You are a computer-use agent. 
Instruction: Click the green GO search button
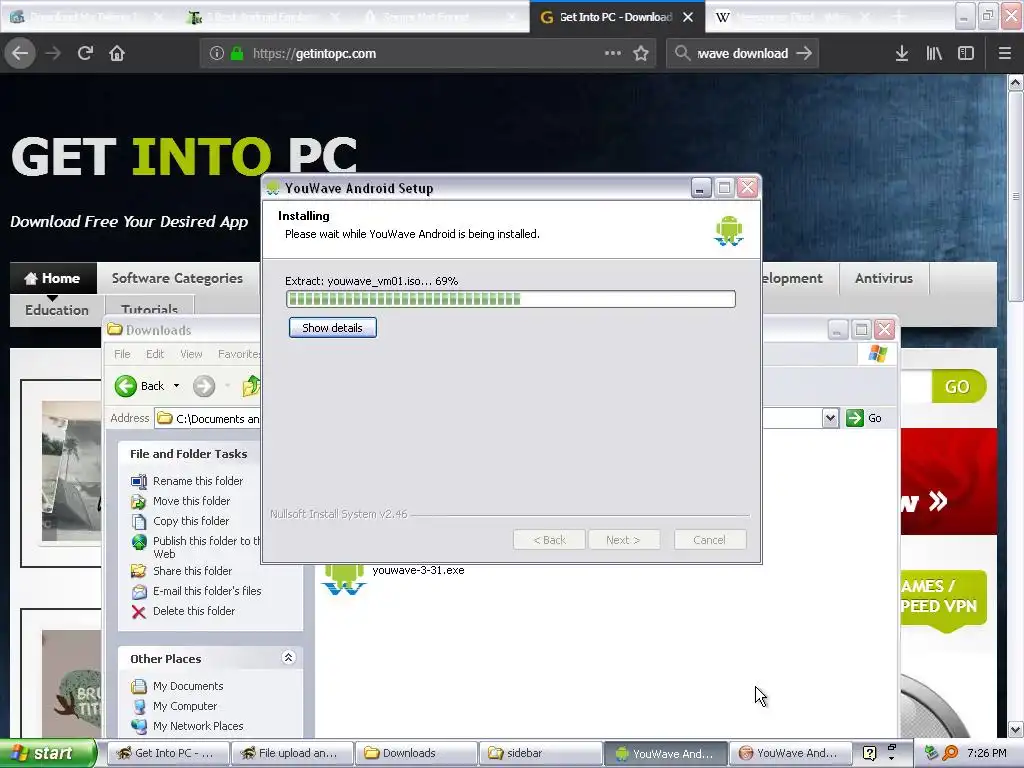click(x=957, y=387)
